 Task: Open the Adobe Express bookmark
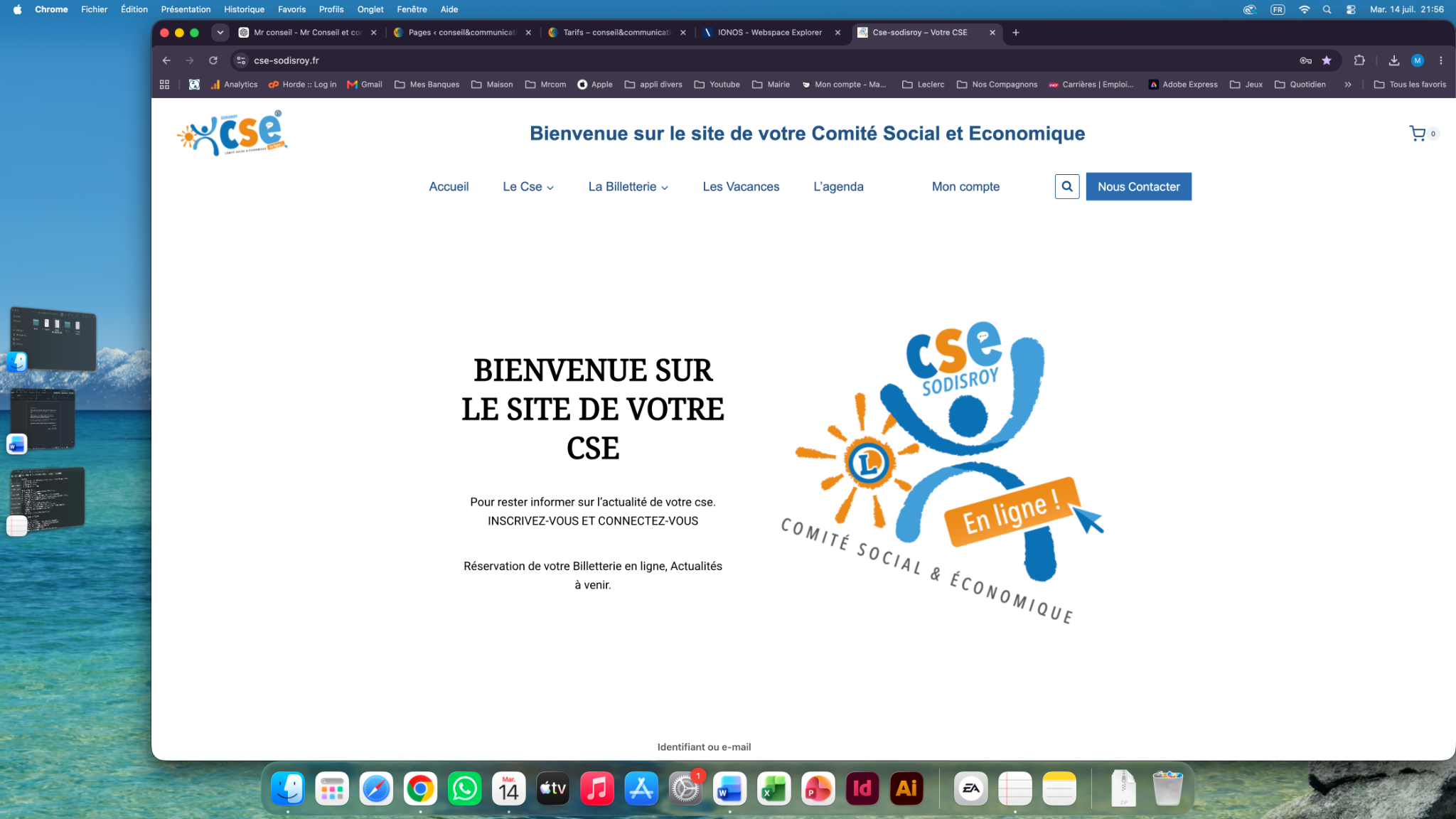1183,84
